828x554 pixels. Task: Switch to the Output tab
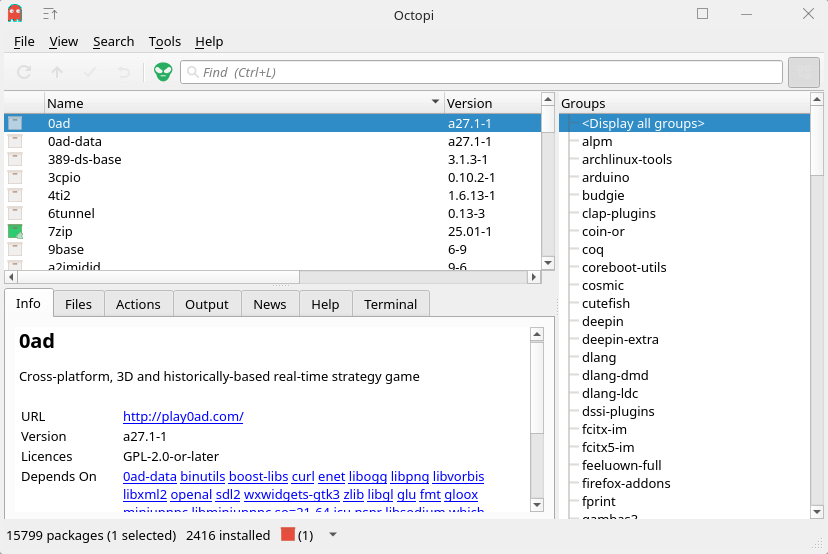(x=207, y=304)
